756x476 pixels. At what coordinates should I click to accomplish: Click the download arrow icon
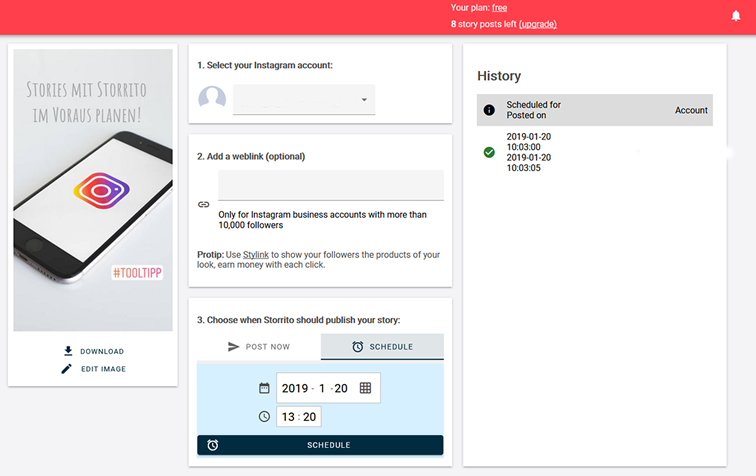click(x=68, y=351)
